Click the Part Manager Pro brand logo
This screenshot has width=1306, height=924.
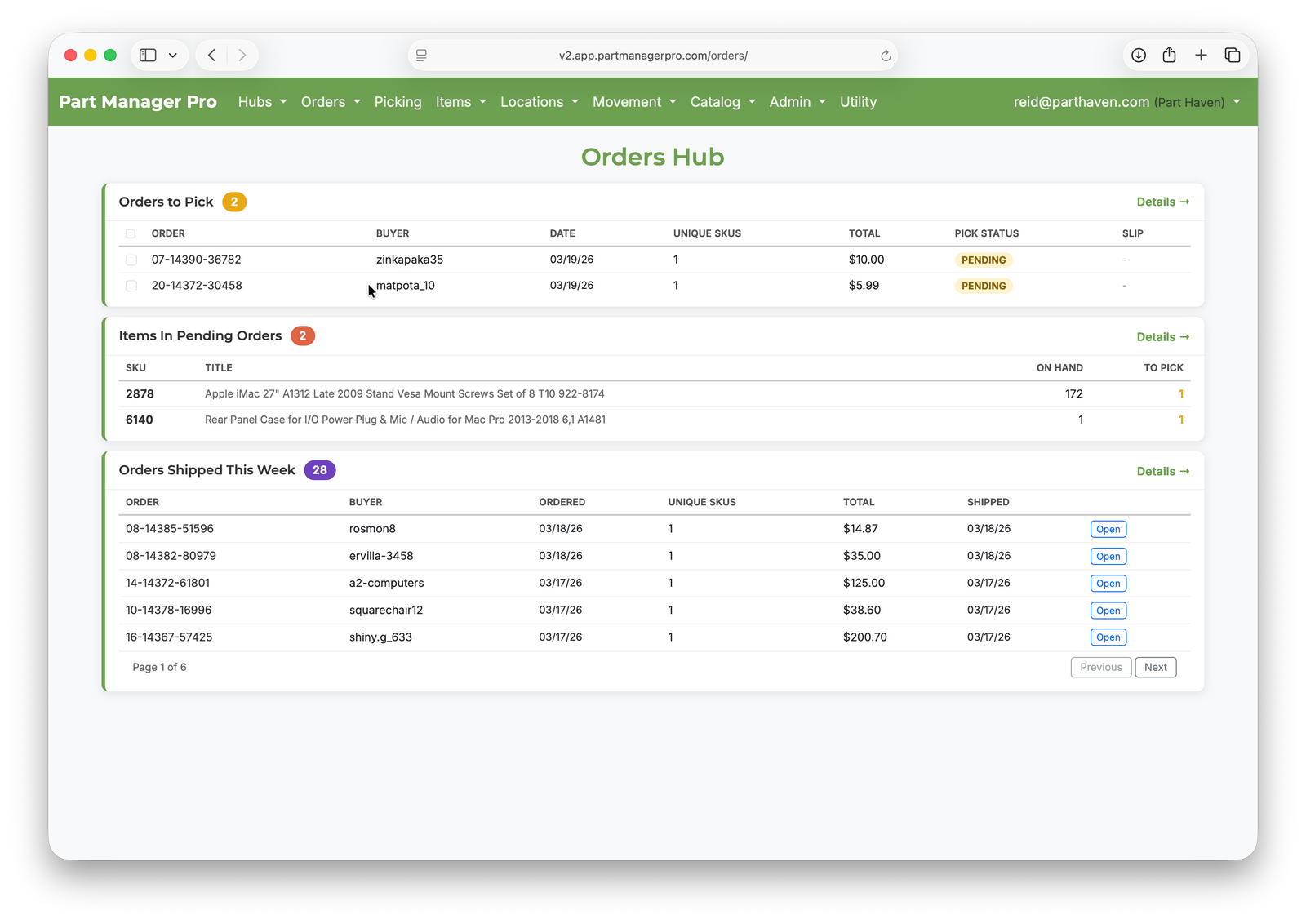click(x=138, y=102)
